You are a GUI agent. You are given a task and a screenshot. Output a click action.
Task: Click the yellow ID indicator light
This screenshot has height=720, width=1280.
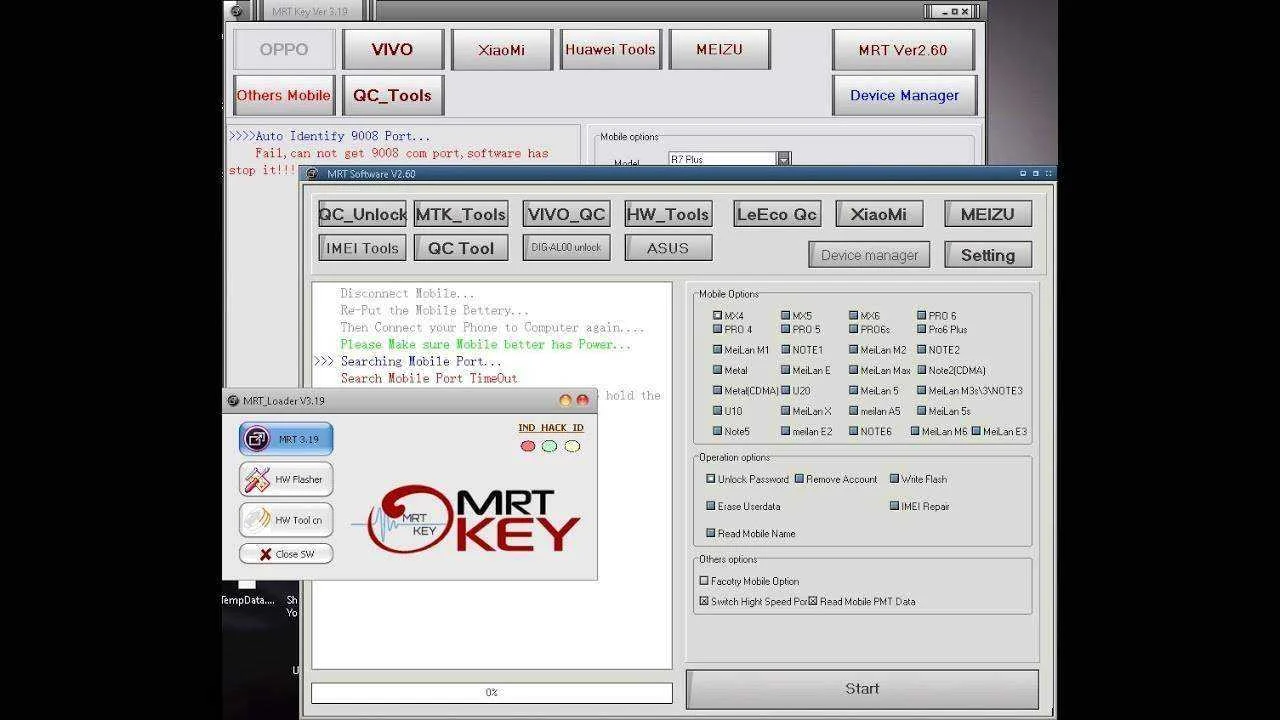point(572,446)
